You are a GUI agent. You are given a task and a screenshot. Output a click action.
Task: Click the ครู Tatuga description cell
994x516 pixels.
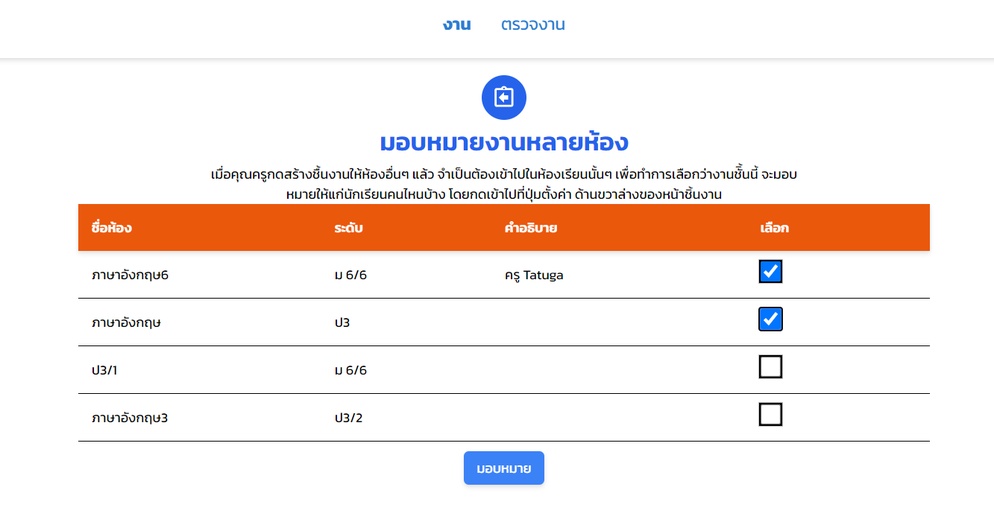[534, 275]
